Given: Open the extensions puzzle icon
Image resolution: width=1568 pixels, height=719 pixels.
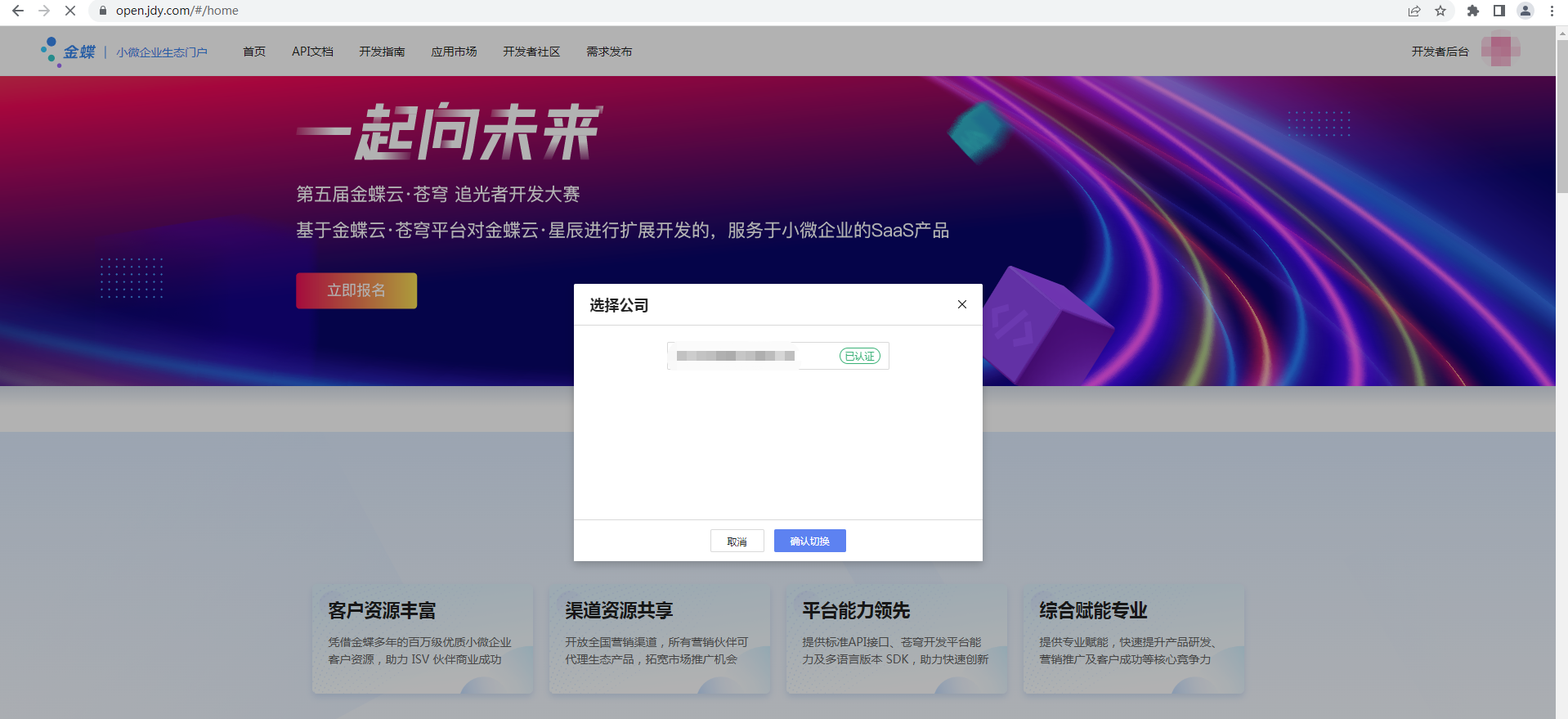Looking at the screenshot, I should click(x=1473, y=11).
